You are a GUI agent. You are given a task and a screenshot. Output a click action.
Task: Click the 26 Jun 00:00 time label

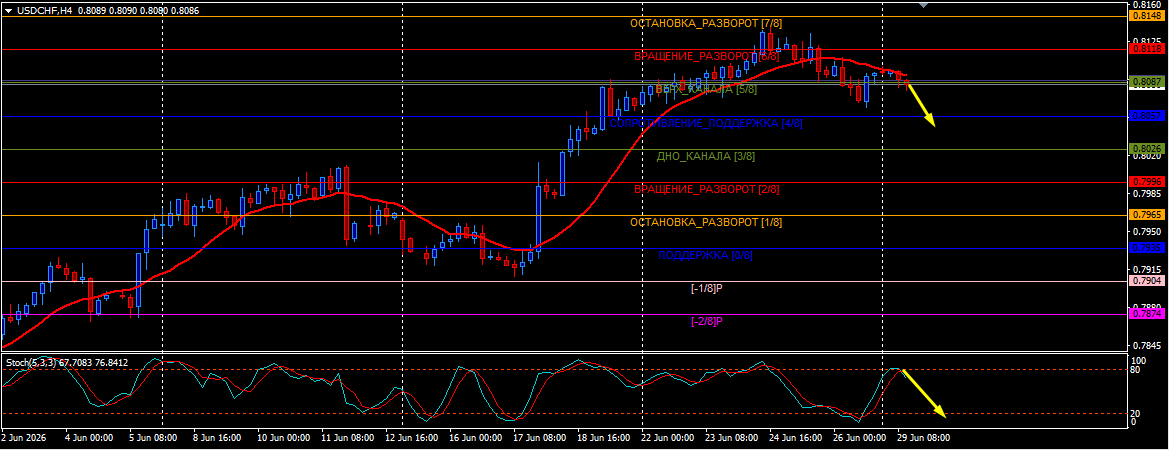(x=862, y=438)
